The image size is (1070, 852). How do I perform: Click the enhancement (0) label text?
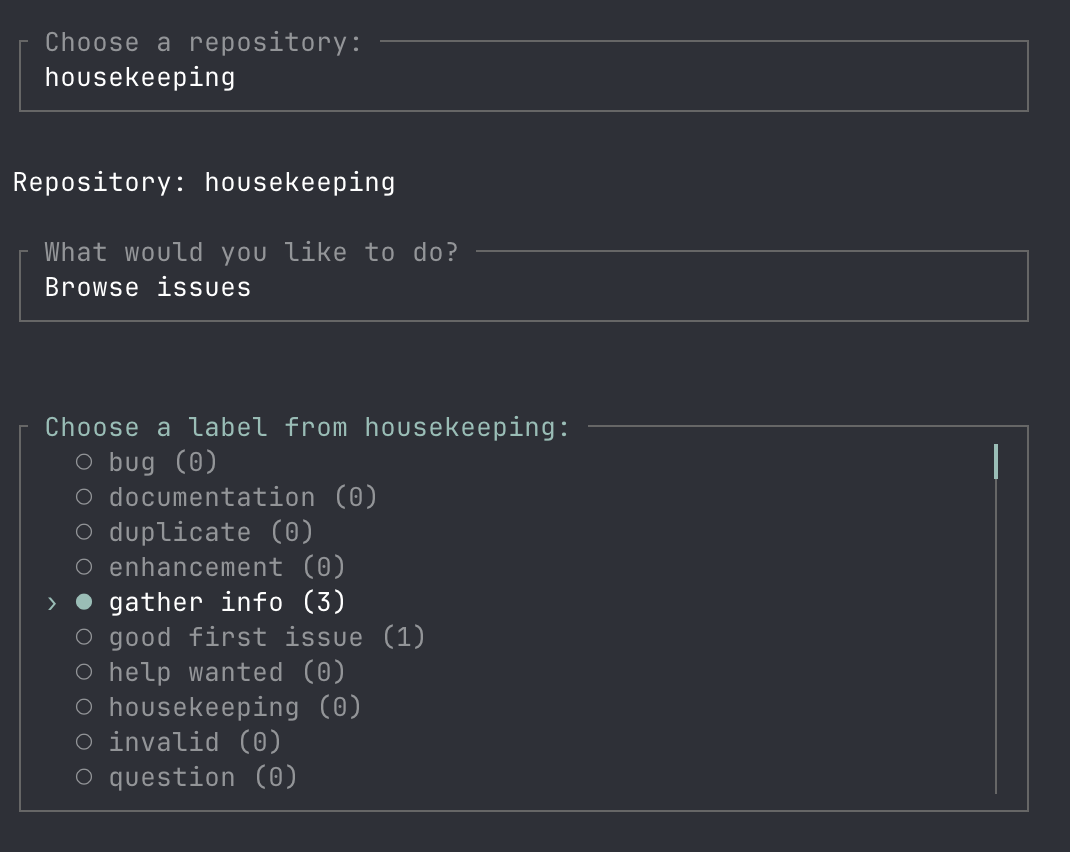(227, 567)
